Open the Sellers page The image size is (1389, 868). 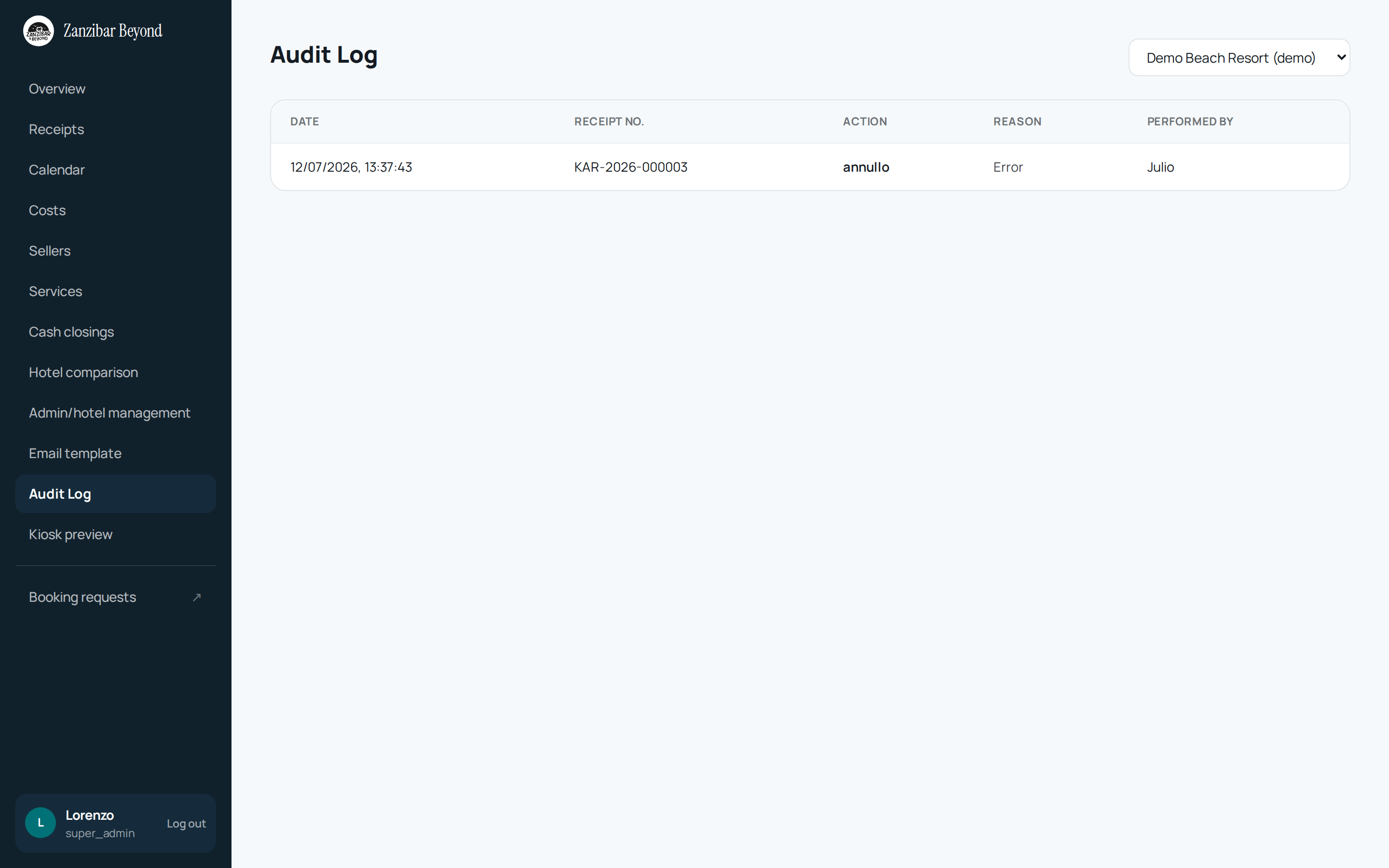115,251
